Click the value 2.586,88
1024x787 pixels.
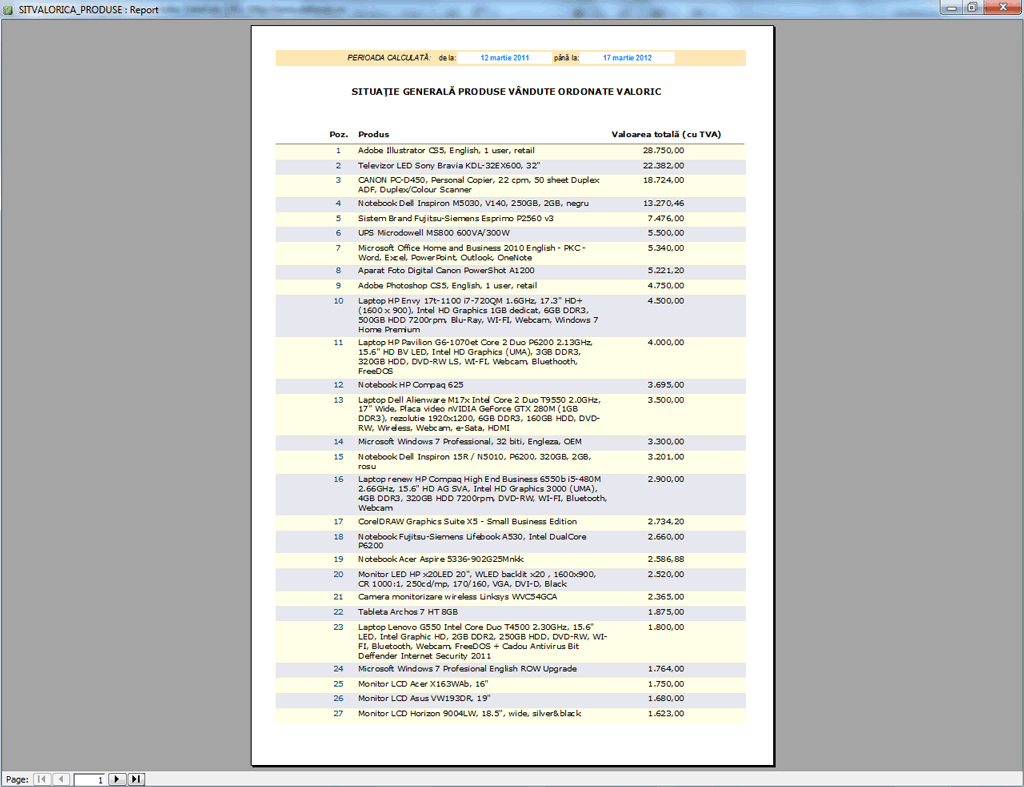point(666,560)
